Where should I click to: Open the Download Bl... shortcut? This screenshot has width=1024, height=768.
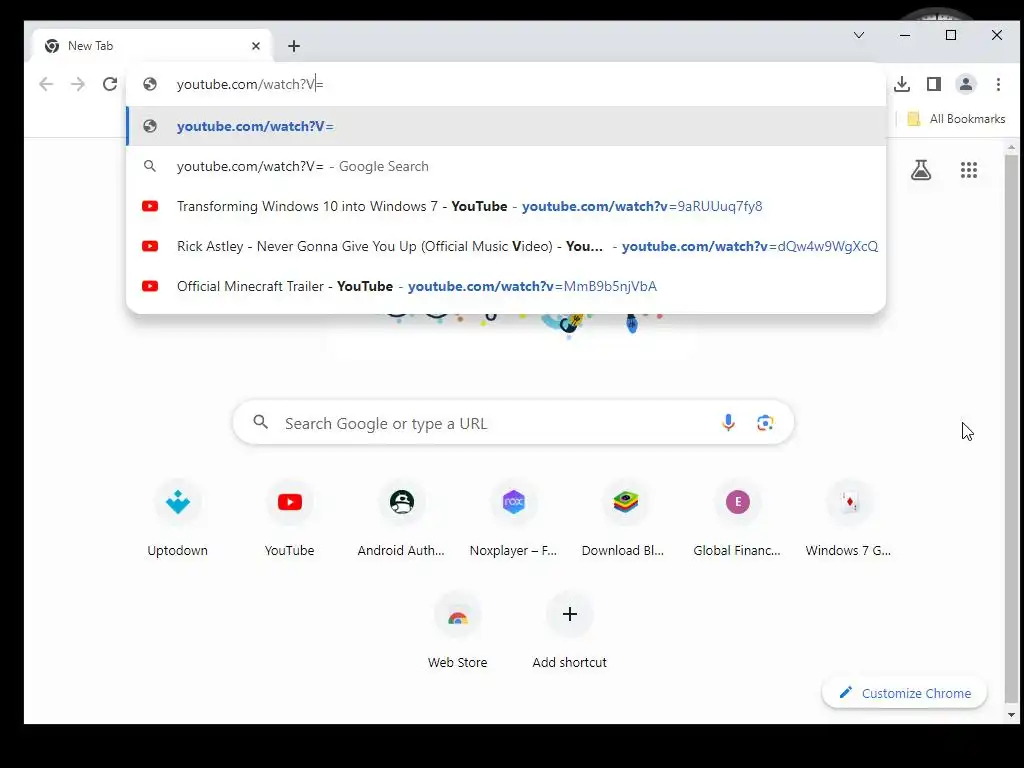[x=625, y=519]
